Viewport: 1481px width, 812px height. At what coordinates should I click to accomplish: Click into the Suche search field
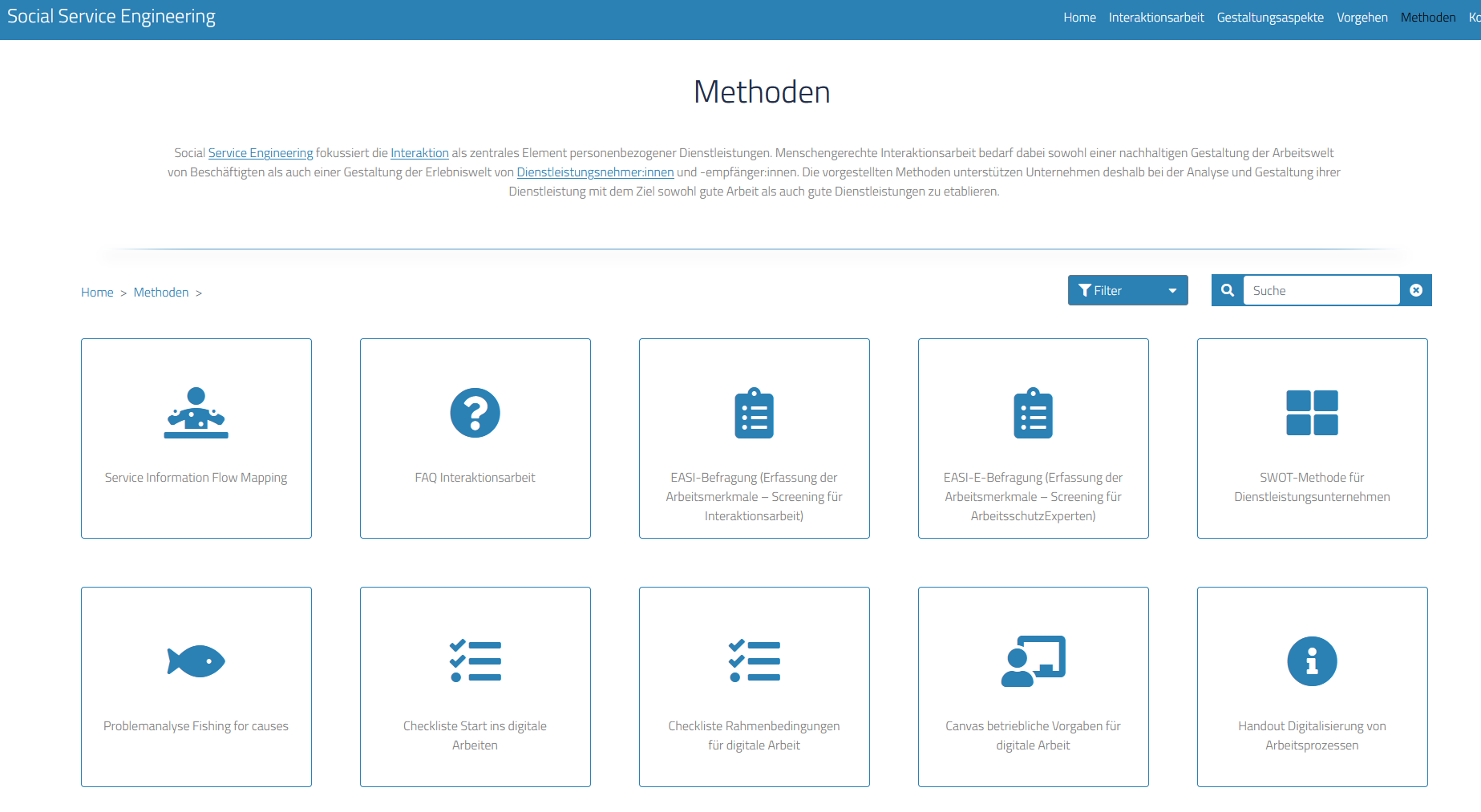coord(1321,290)
